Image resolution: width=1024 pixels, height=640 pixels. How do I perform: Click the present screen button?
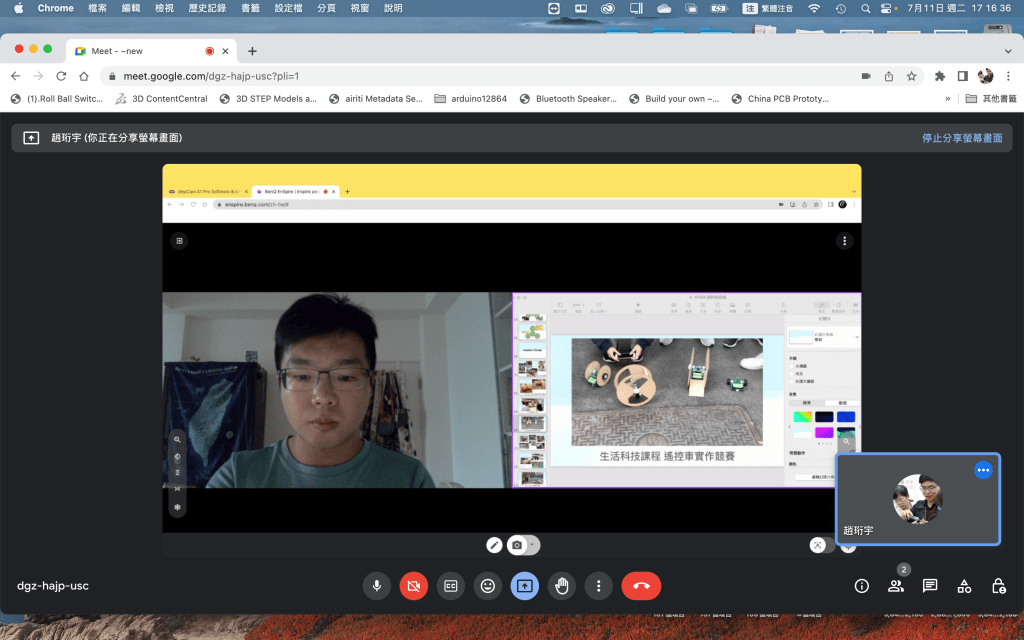[525, 586]
